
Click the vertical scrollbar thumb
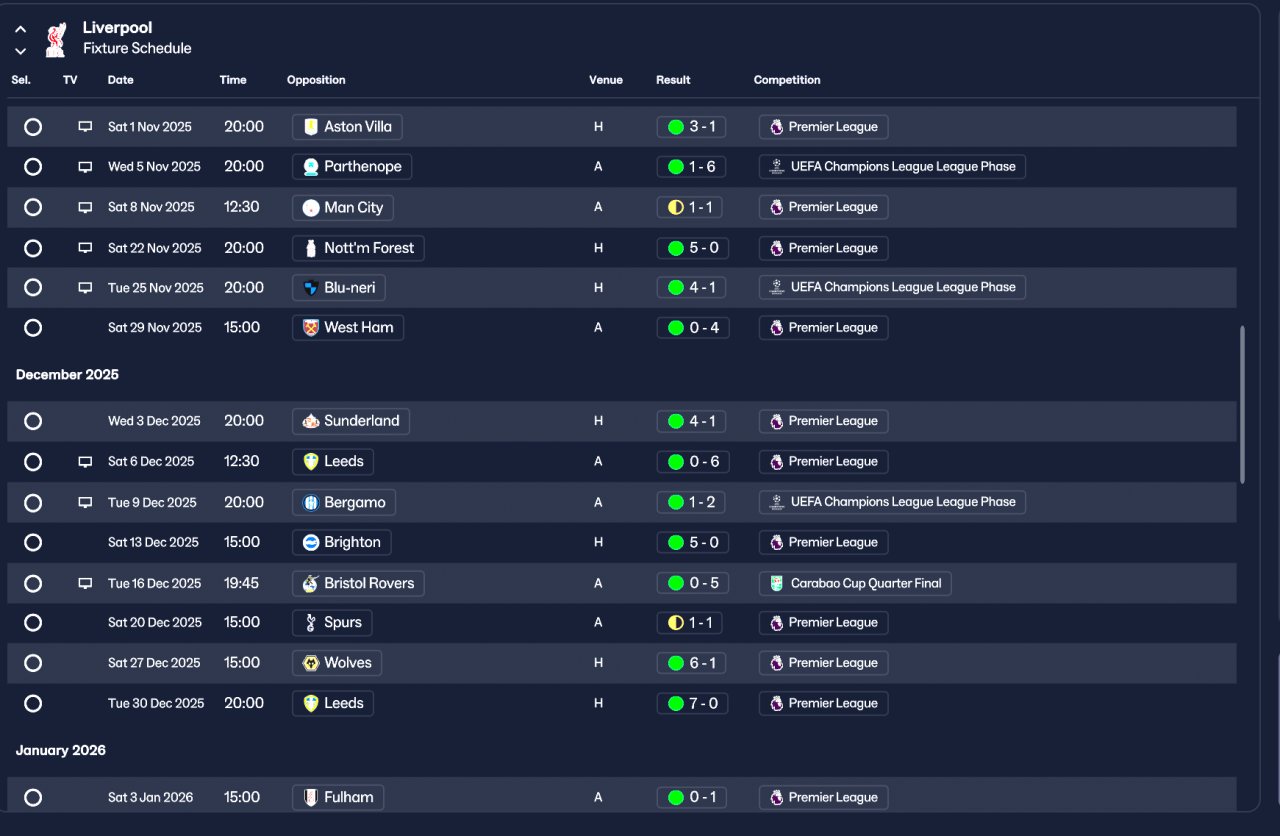click(x=1243, y=404)
